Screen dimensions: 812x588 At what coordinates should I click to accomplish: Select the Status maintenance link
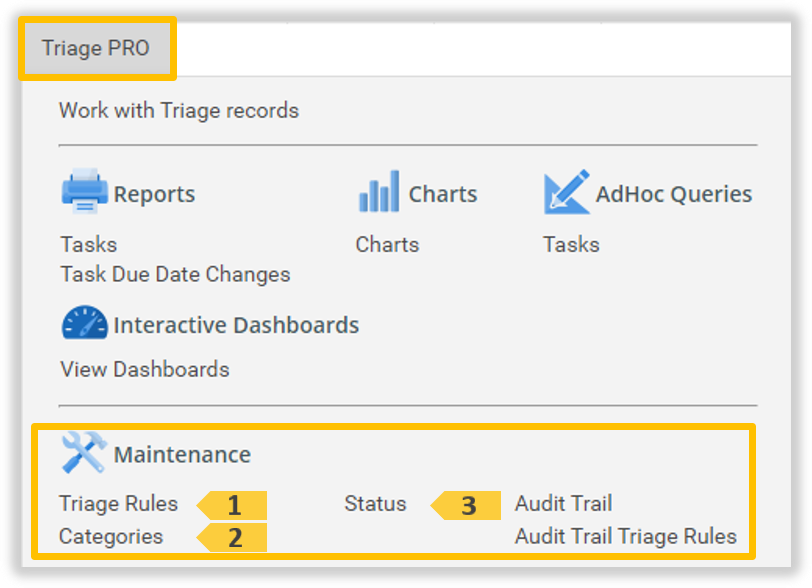coord(375,503)
